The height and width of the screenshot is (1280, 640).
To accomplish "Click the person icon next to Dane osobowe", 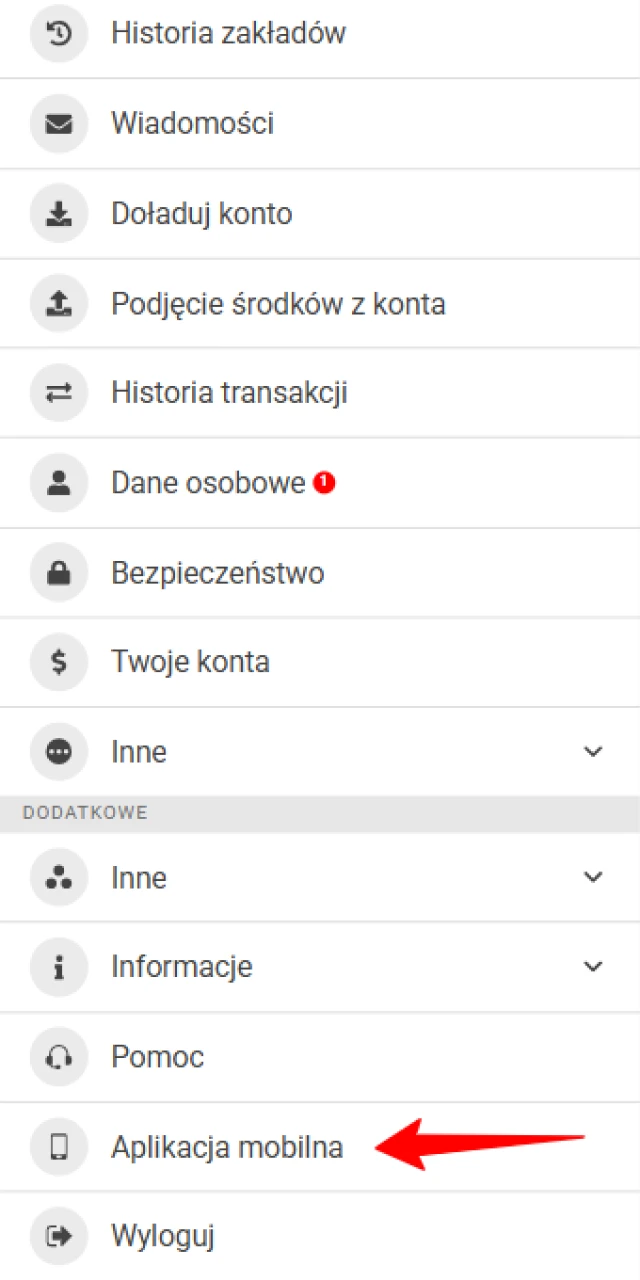I will [x=58, y=482].
